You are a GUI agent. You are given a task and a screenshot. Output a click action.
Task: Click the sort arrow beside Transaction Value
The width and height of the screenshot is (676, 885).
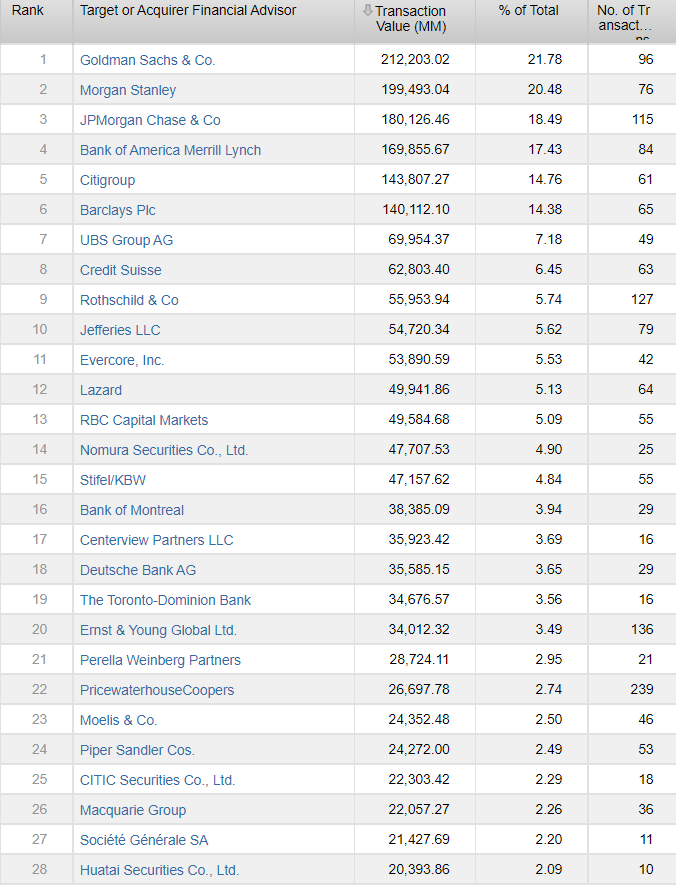pyautogui.click(x=368, y=11)
